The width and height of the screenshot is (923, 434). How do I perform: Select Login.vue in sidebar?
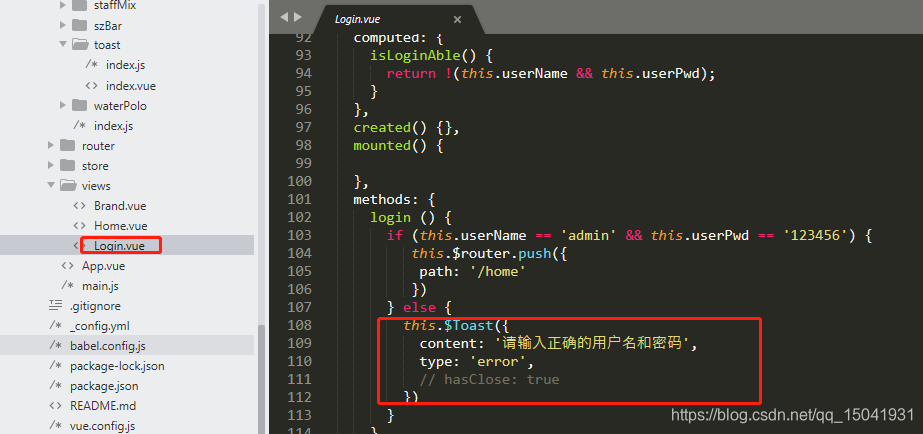[x=119, y=246]
